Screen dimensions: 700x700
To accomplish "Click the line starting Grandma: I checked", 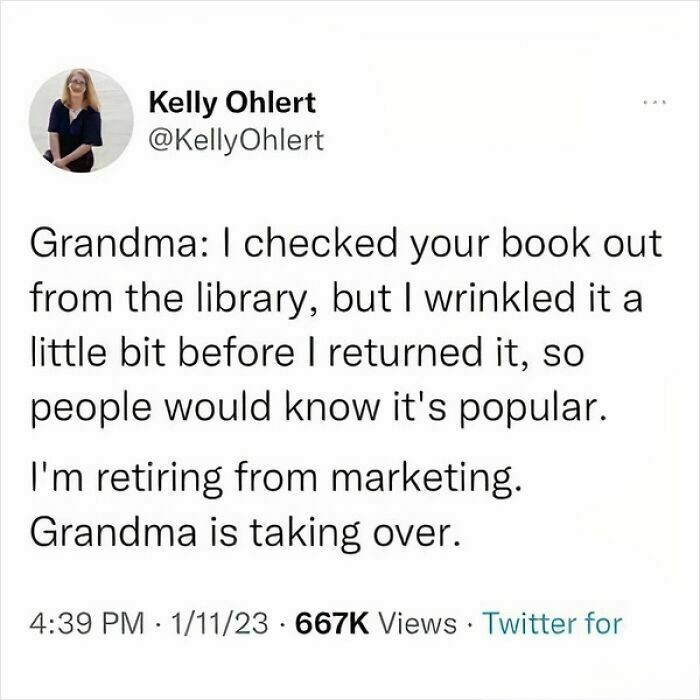I will (346, 245).
